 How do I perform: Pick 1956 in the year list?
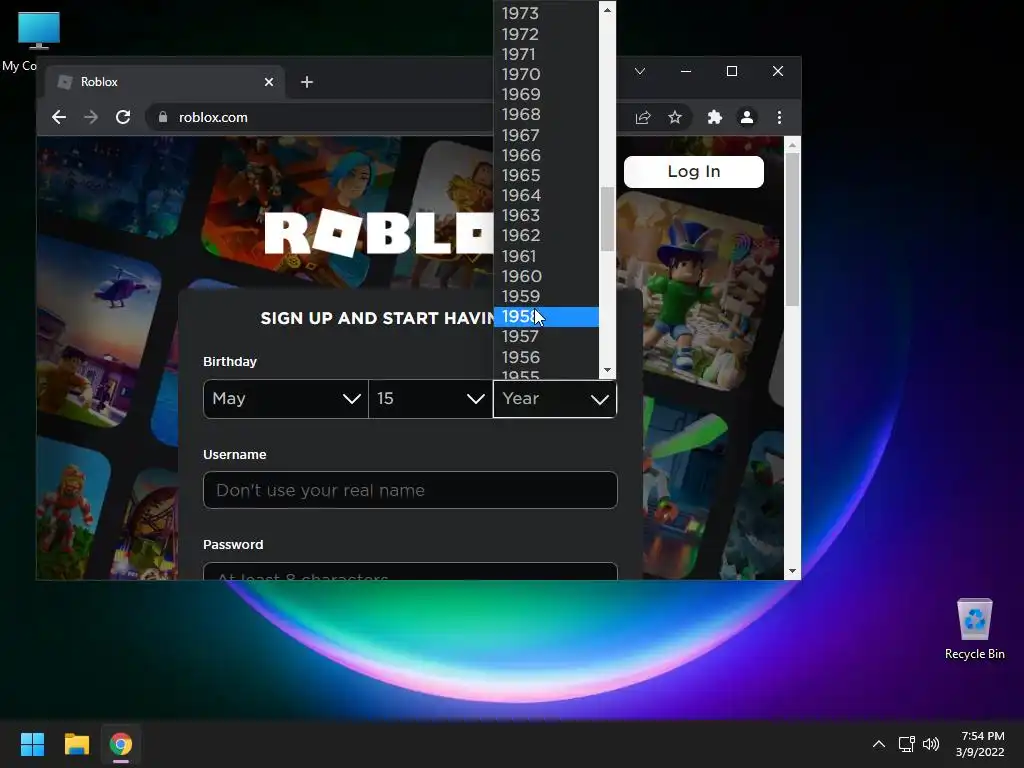point(546,357)
